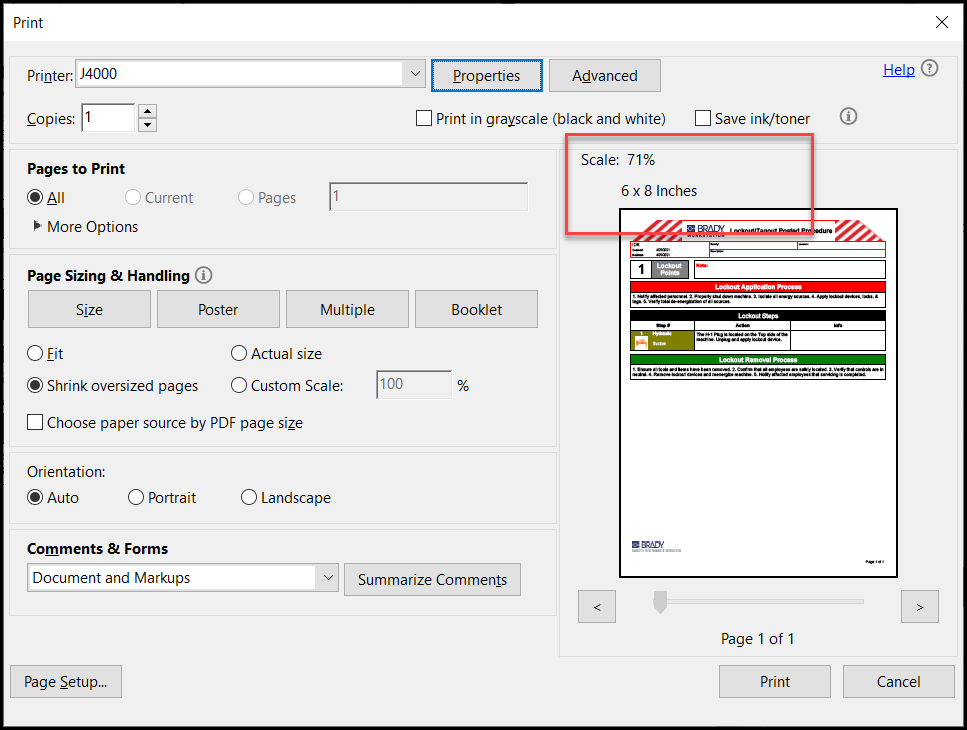Screen dimensions: 967x730
Task: Click the Help question mark icon
Action: [930, 69]
